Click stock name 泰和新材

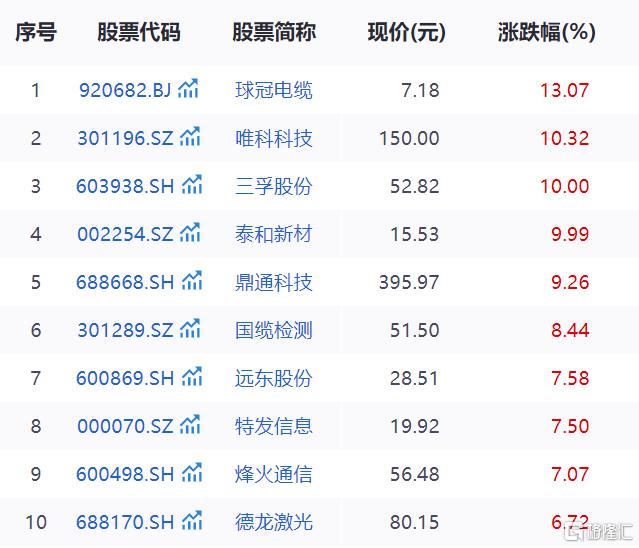click(x=274, y=234)
